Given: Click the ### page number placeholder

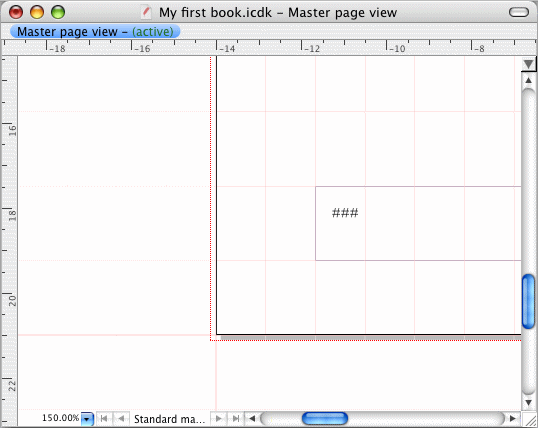Looking at the screenshot, I should (x=345, y=213).
